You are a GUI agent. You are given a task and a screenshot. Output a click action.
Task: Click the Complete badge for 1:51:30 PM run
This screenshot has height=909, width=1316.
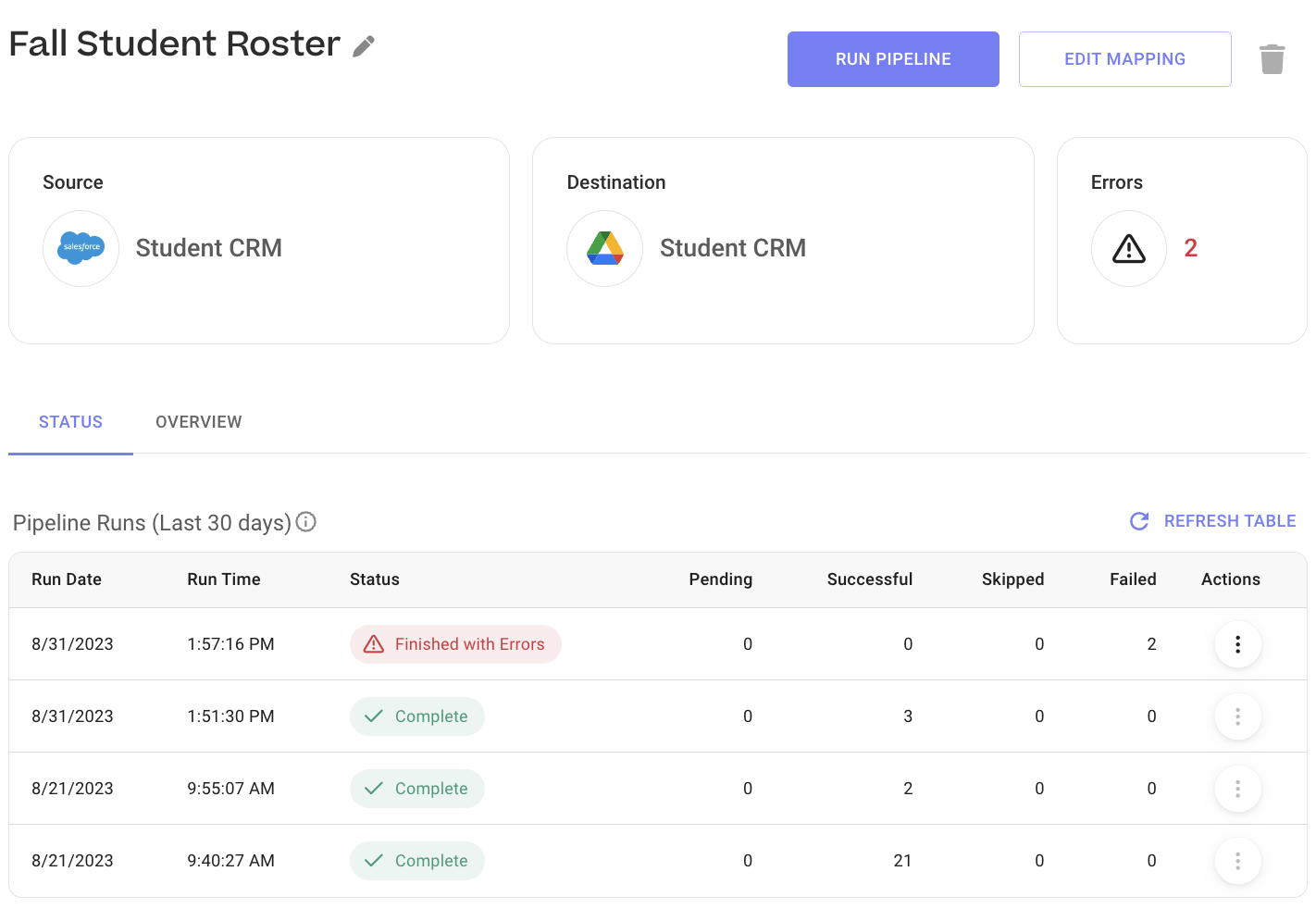[x=417, y=716]
